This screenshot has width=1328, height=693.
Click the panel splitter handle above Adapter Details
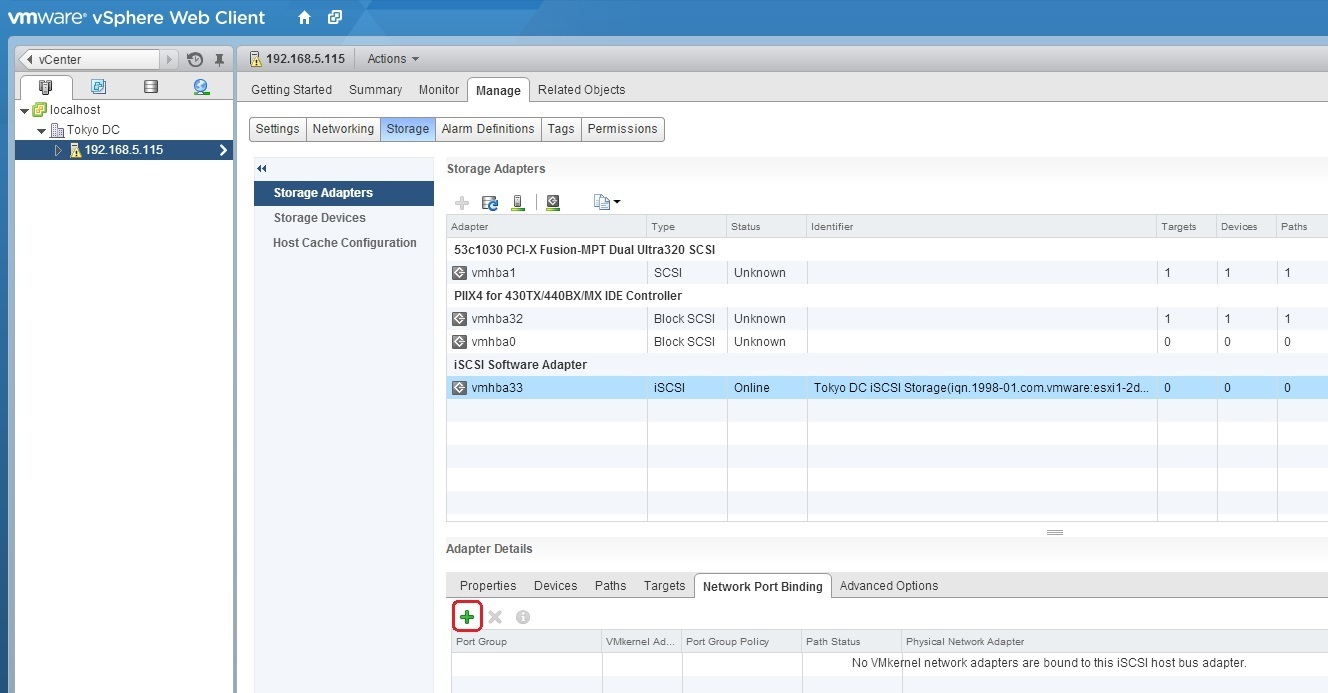[1054, 532]
